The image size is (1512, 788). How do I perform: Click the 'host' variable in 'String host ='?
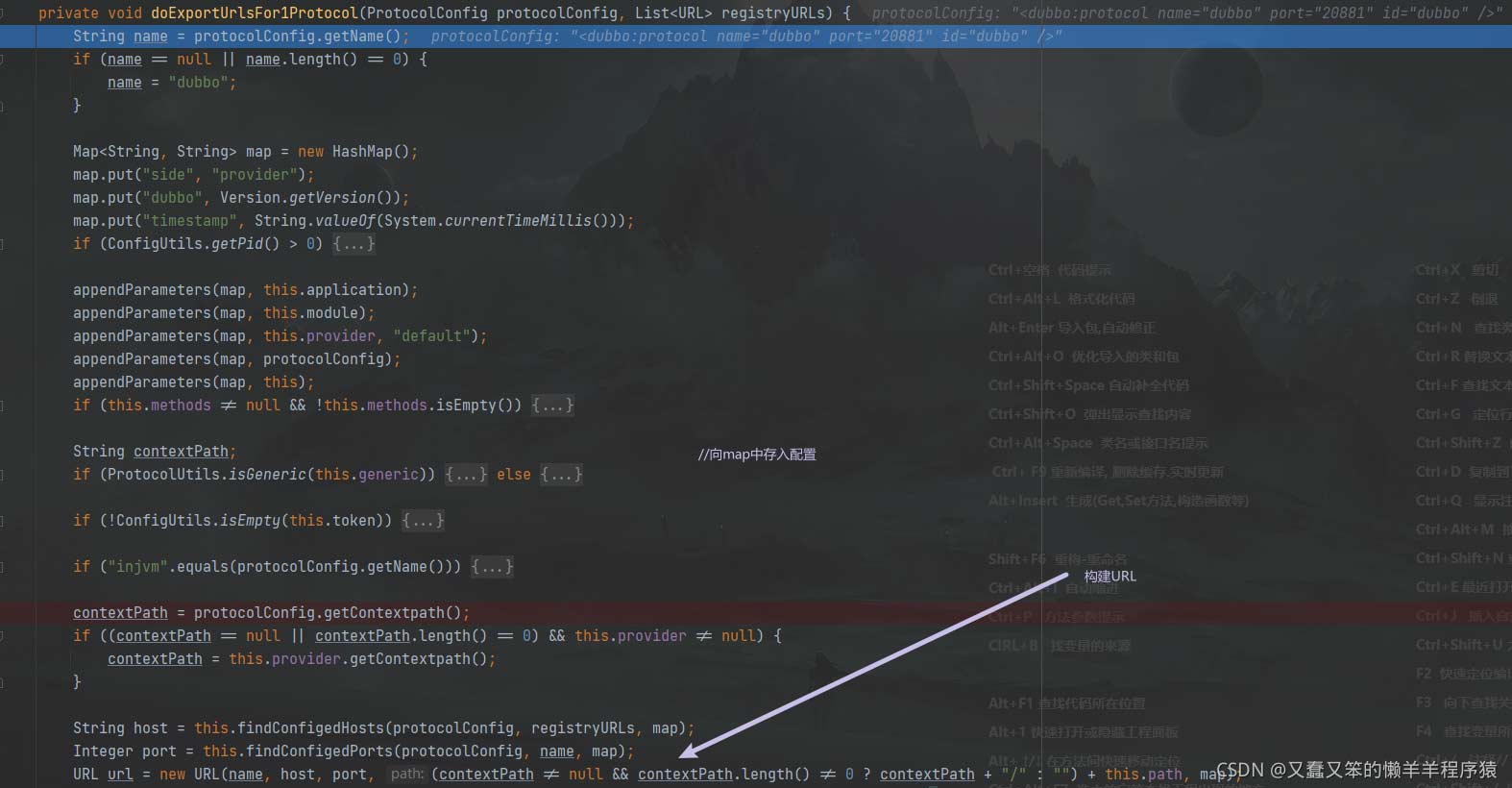tap(151, 728)
